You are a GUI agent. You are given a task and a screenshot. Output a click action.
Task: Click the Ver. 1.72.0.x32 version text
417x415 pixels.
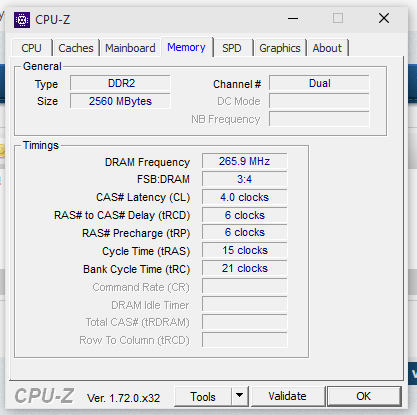(123, 398)
